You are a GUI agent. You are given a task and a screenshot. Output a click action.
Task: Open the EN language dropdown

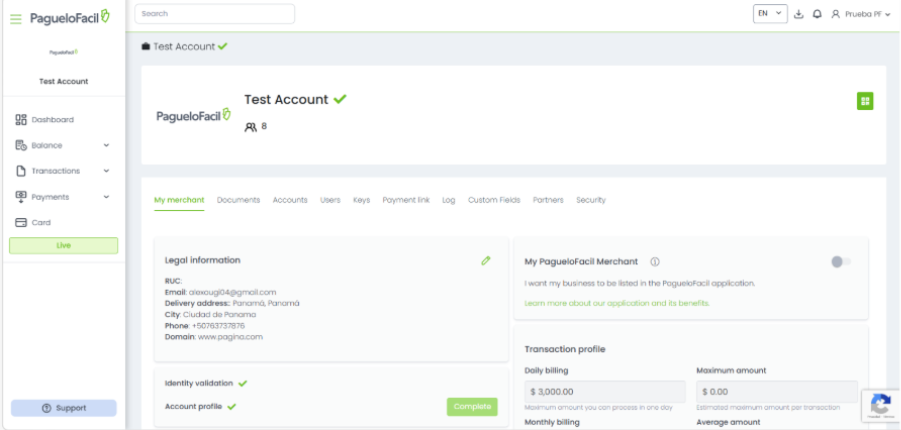pyautogui.click(x=770, y=14)
